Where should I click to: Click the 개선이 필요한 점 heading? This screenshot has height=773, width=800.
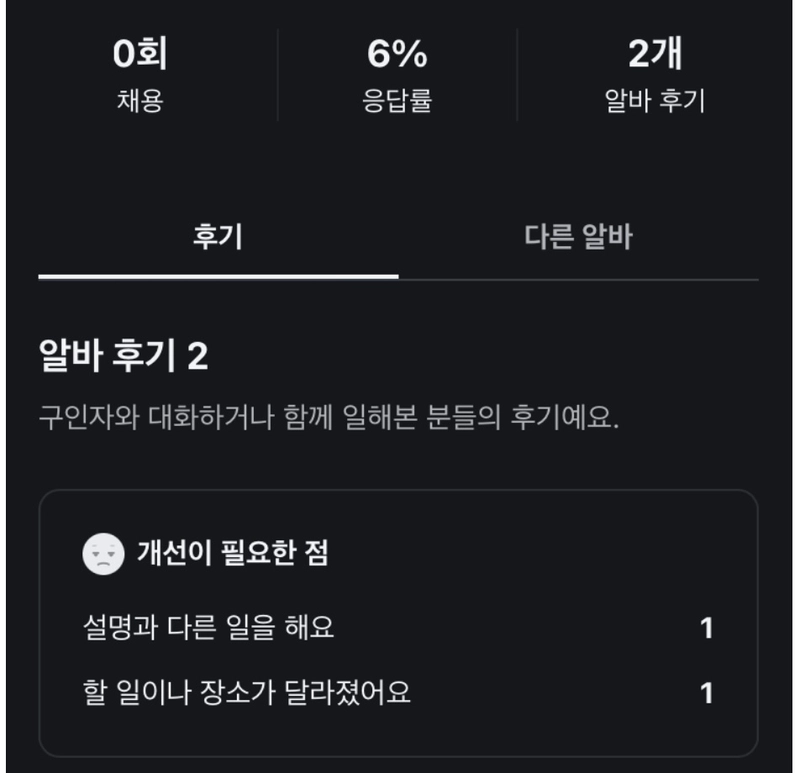(x=233, y=553)
